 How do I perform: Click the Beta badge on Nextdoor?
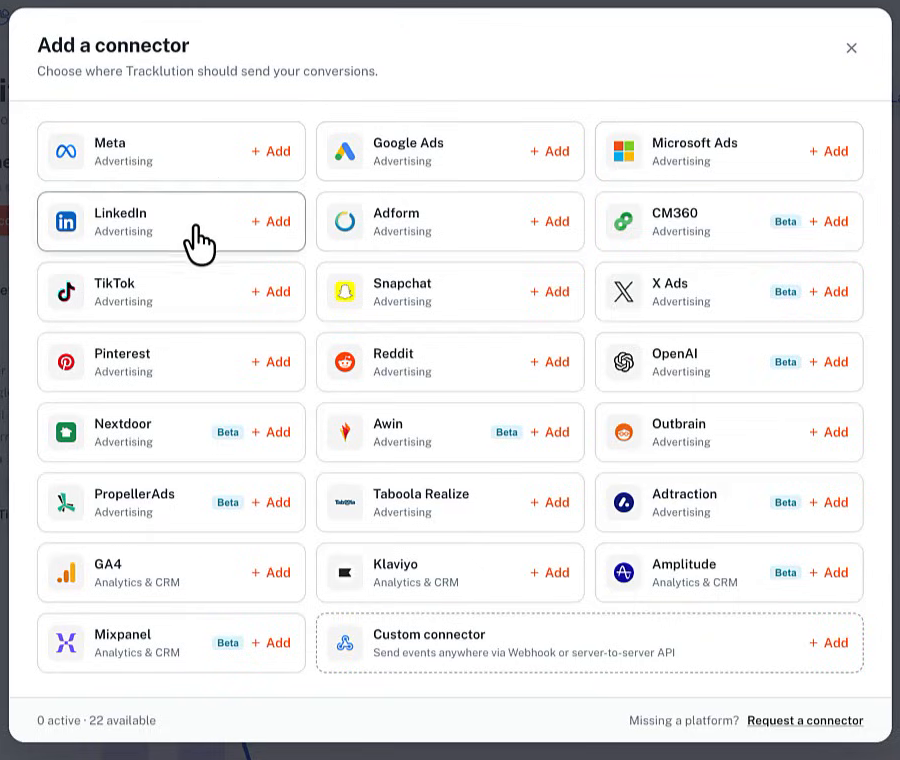coord(228,432)
